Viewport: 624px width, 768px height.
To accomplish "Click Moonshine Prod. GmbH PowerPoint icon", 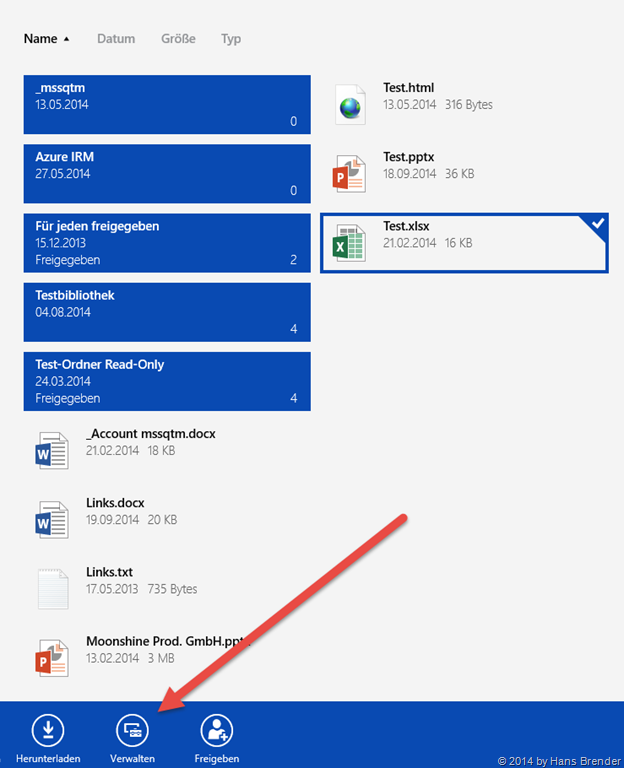I will click(52, 657).
